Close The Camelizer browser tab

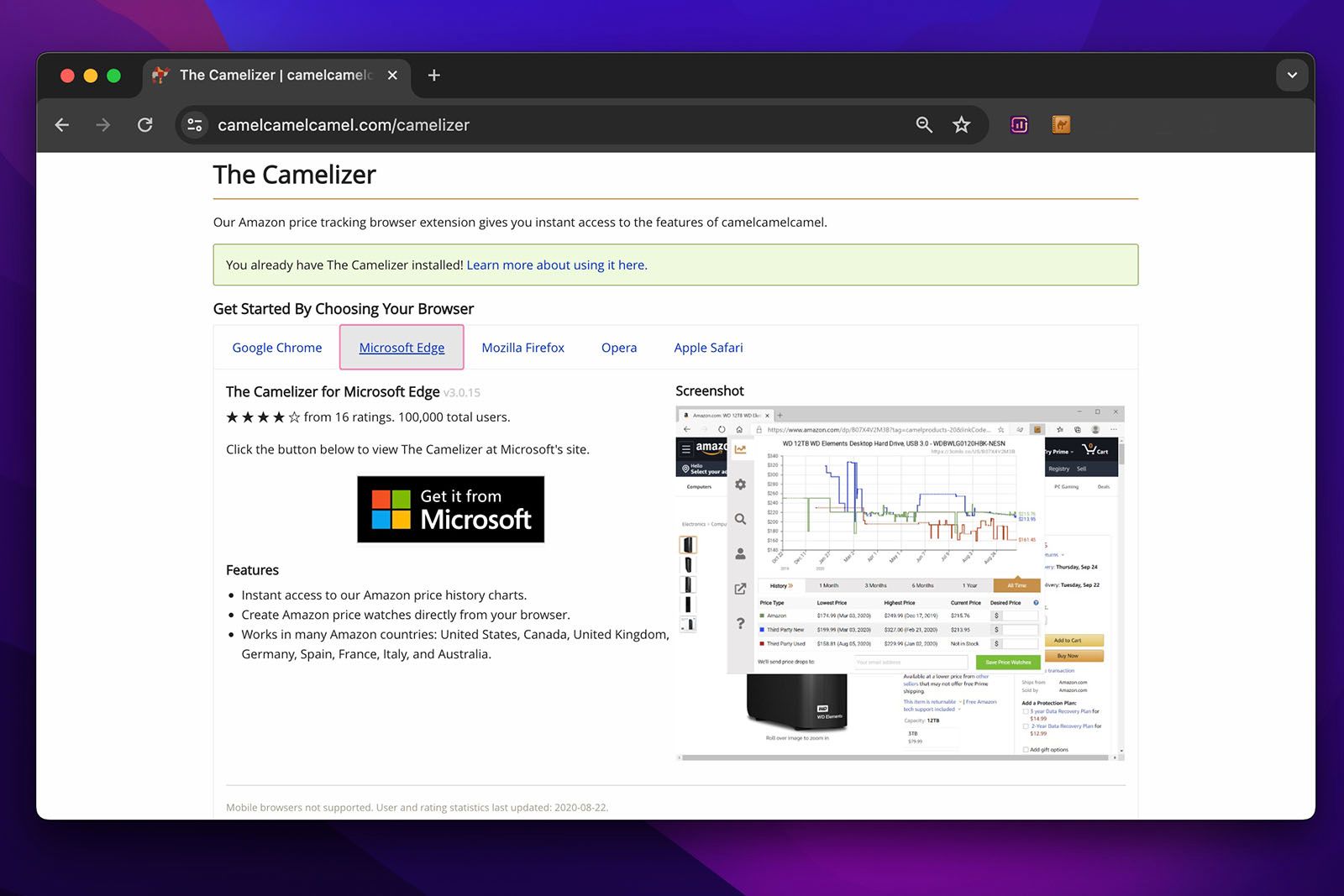[x=392, y=76]
